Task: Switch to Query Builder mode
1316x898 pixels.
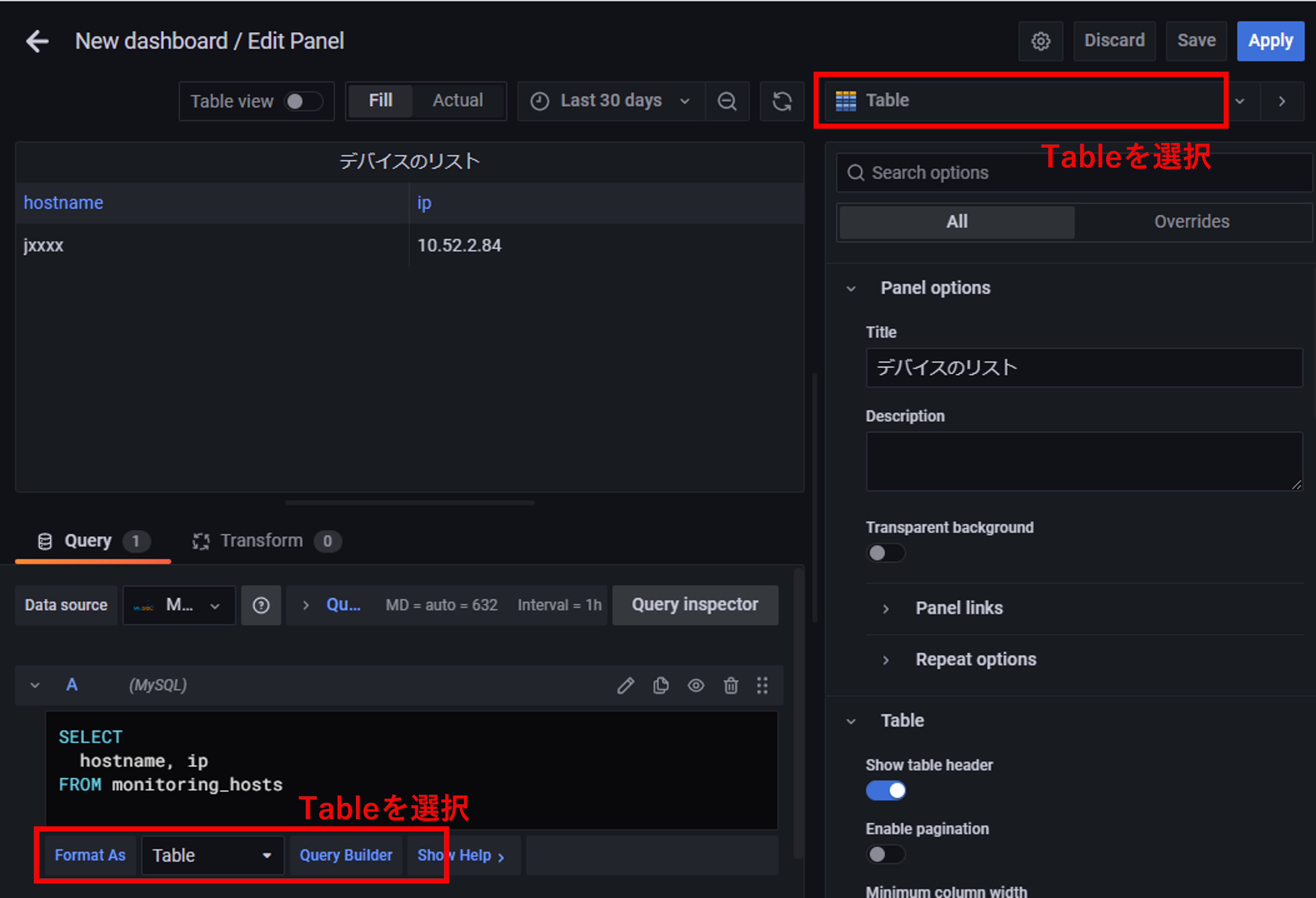Action: 346,855
